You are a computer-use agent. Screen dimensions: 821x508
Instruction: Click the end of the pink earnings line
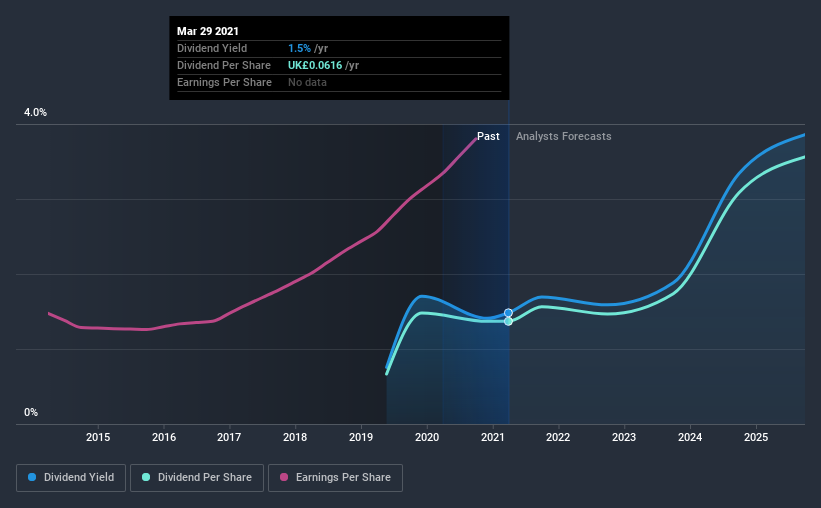coord(475,139)
